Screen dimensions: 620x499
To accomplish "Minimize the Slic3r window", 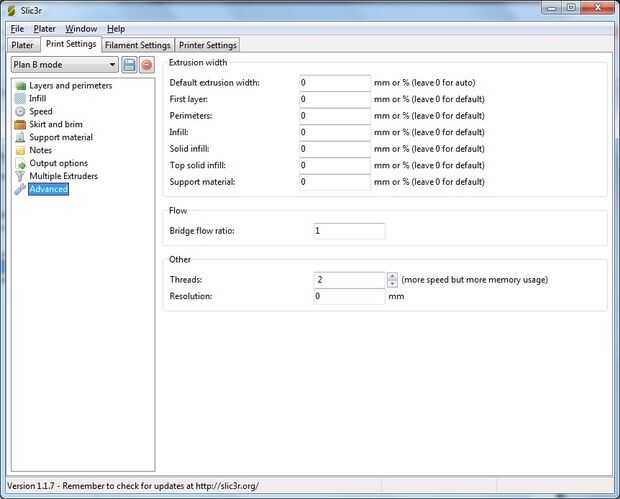I will click(x=551, y=8).
